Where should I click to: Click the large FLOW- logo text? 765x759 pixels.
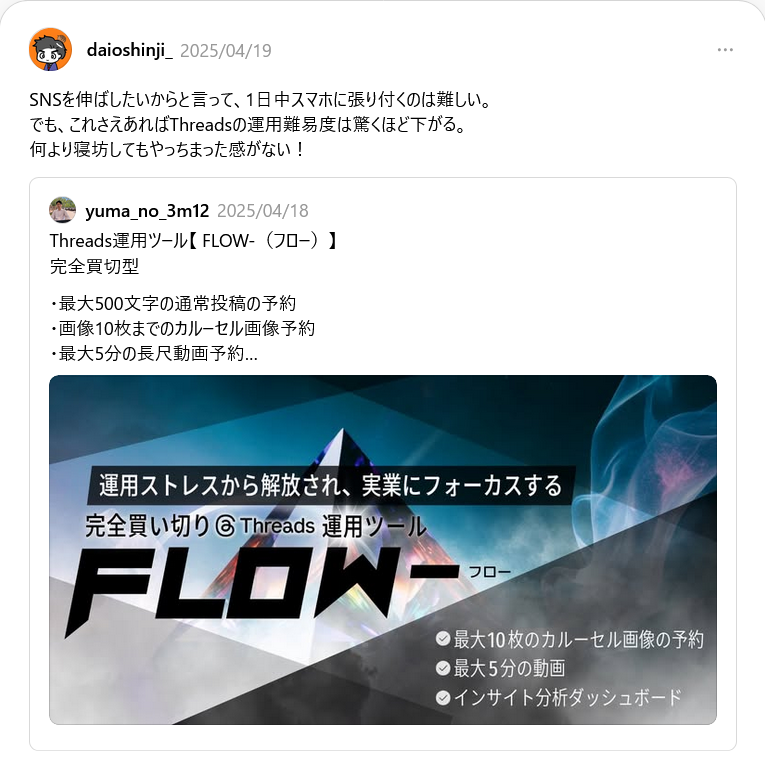(x=262, y=584)
